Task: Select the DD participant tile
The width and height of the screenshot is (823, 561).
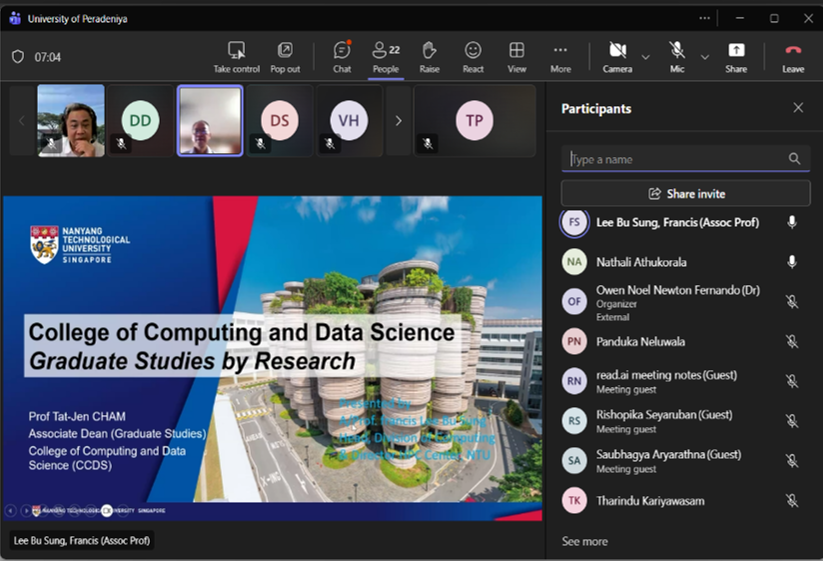Action: (x=140, y=121)
